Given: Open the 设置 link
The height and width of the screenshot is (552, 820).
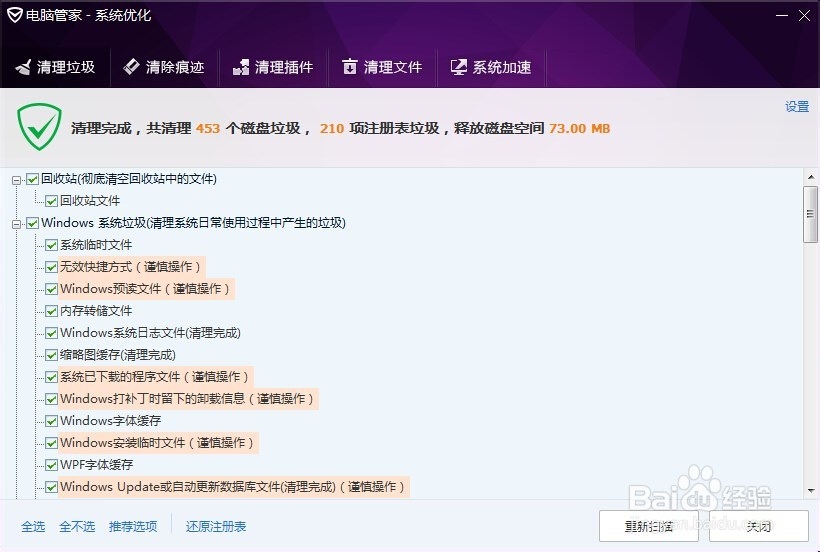Looking at the screenshot, I should [x=797, y=106].
